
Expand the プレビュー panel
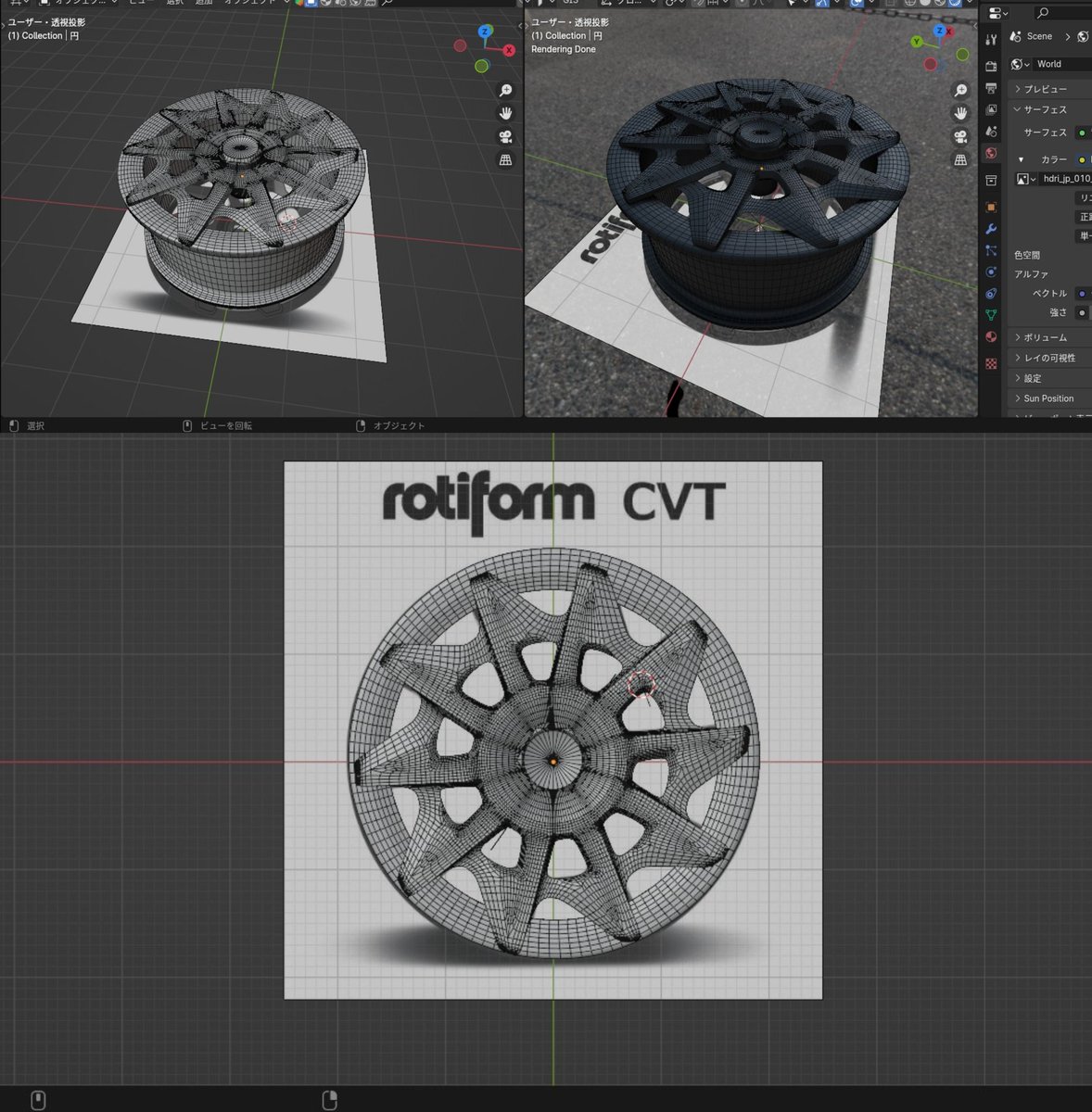coord(1048,89)
